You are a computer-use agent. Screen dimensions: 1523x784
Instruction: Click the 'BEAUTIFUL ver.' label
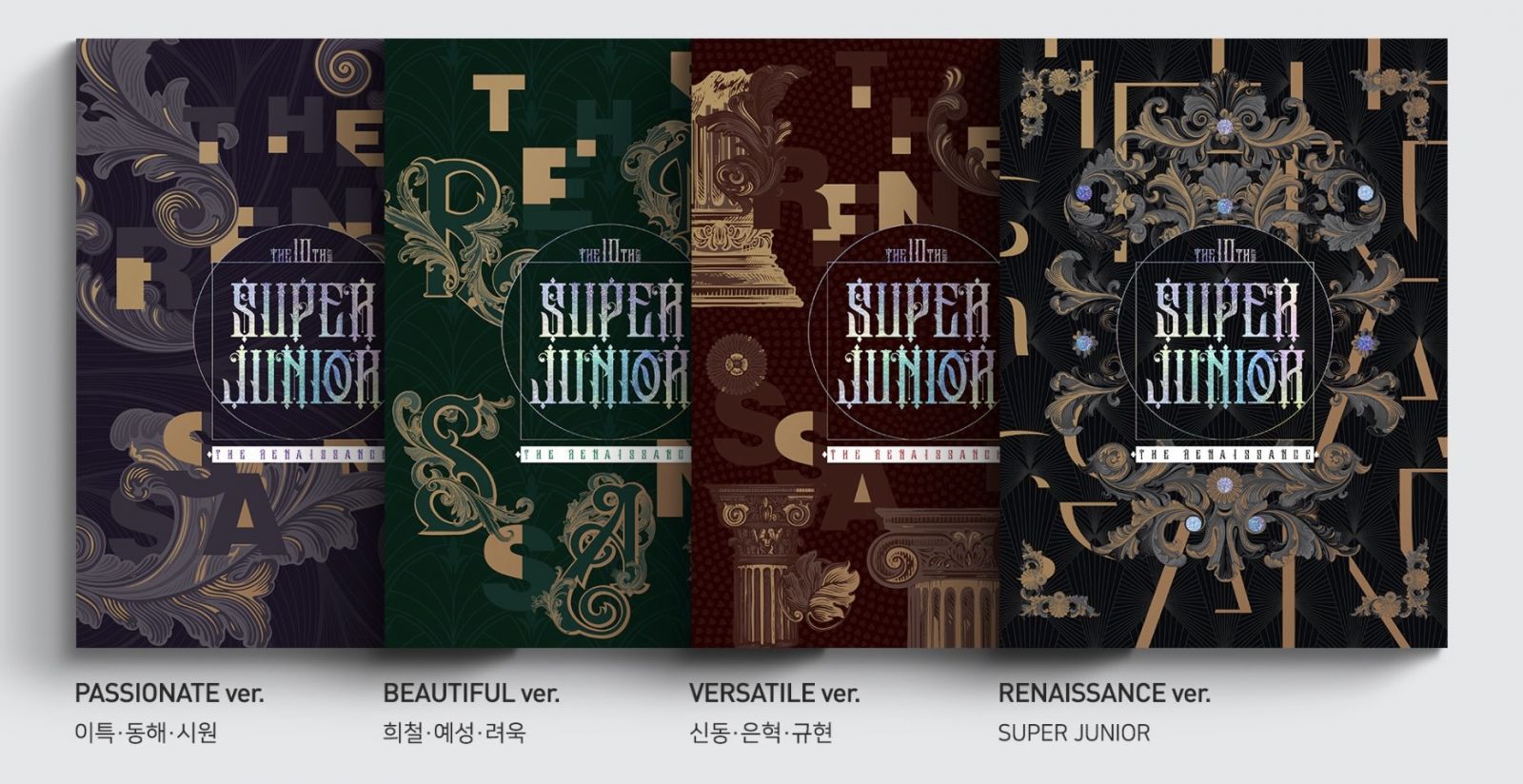471,693
